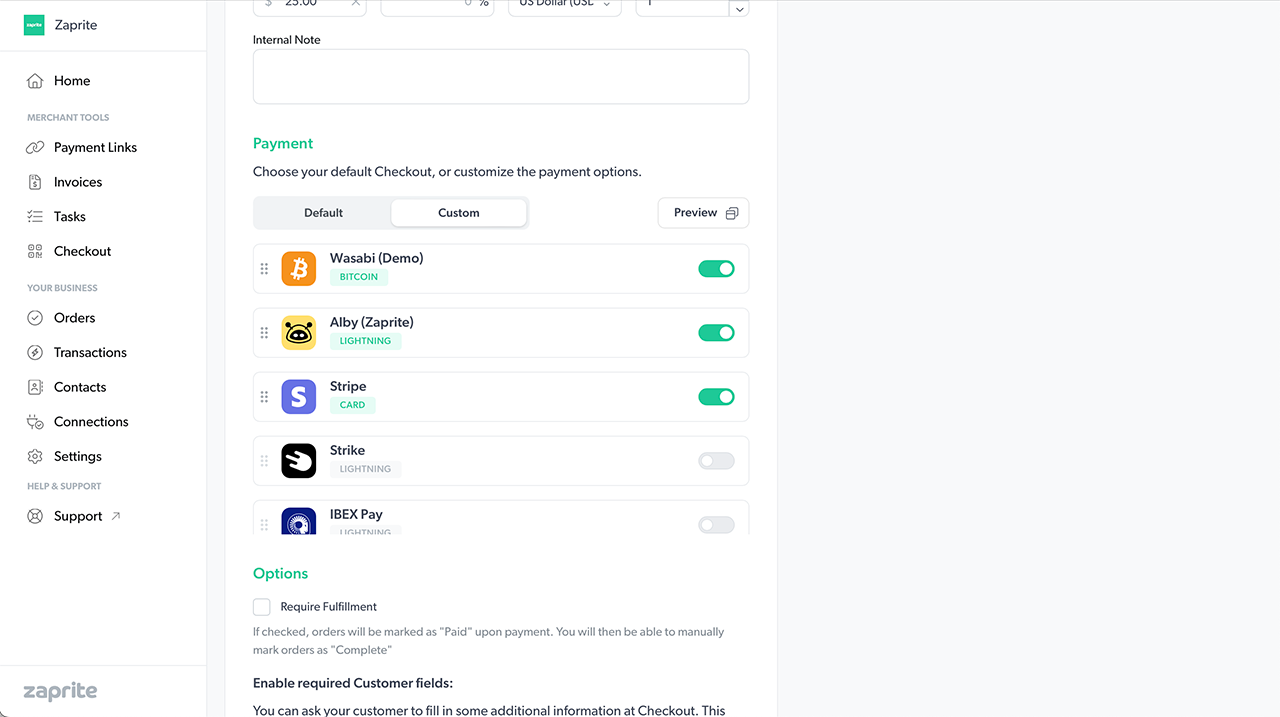The width and height of the screenshot is (1280, 717).
Task: Select the Custom payment tab
Action: pyautogui.click(x=459, y=213)
